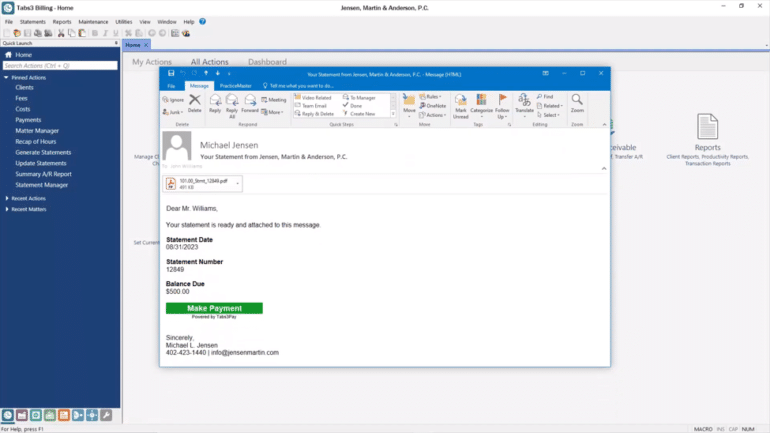Send message to OneNote
The width and height of the screenshot is (770, 433).
point(433,106)
